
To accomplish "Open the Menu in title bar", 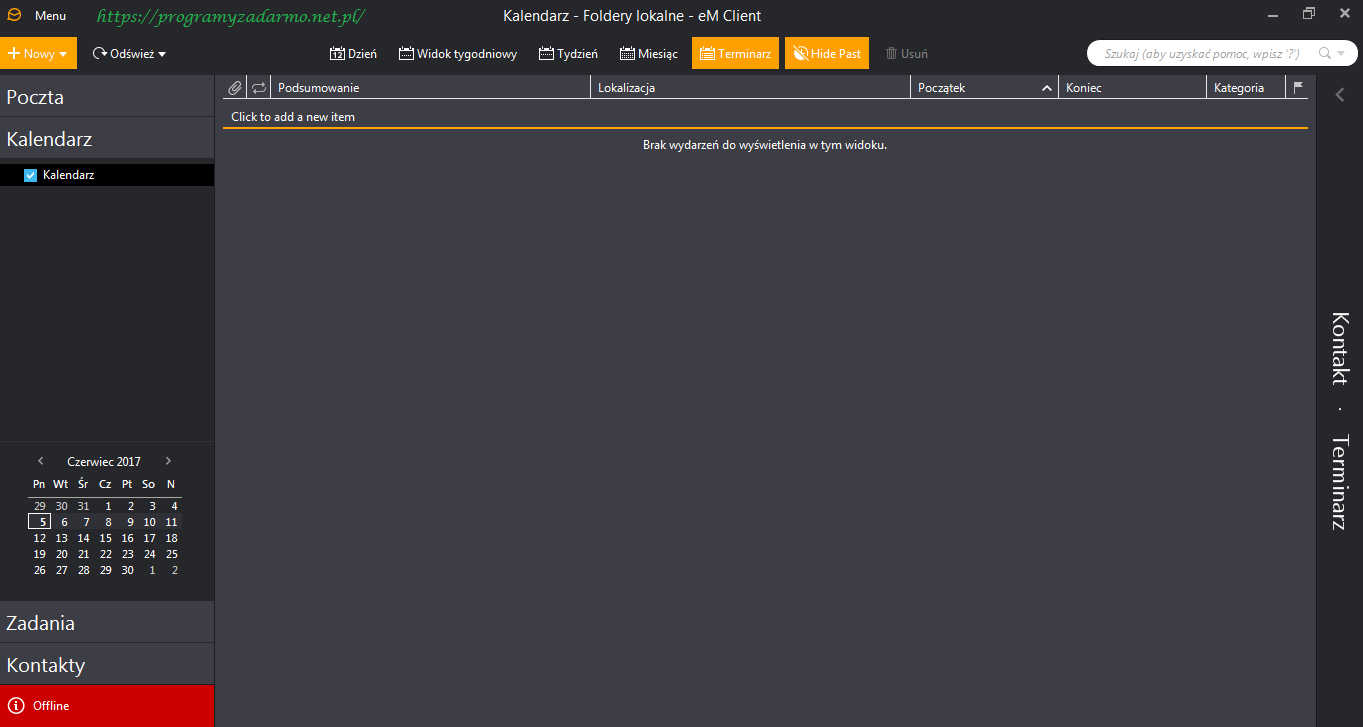I will pyautogui.click(x=50, y=16).
